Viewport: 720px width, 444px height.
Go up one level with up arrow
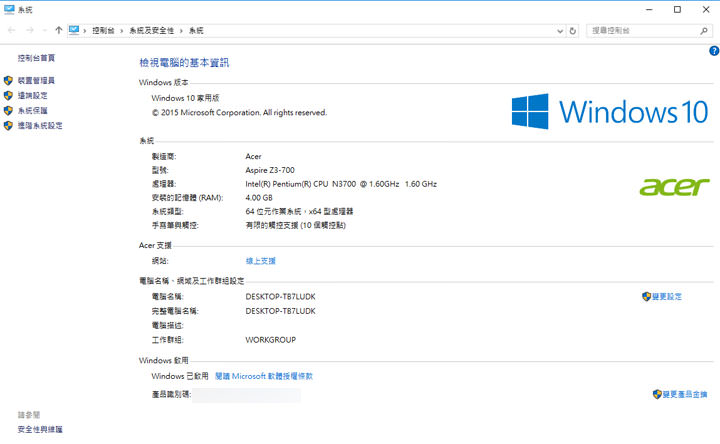(x=58, y=30)
